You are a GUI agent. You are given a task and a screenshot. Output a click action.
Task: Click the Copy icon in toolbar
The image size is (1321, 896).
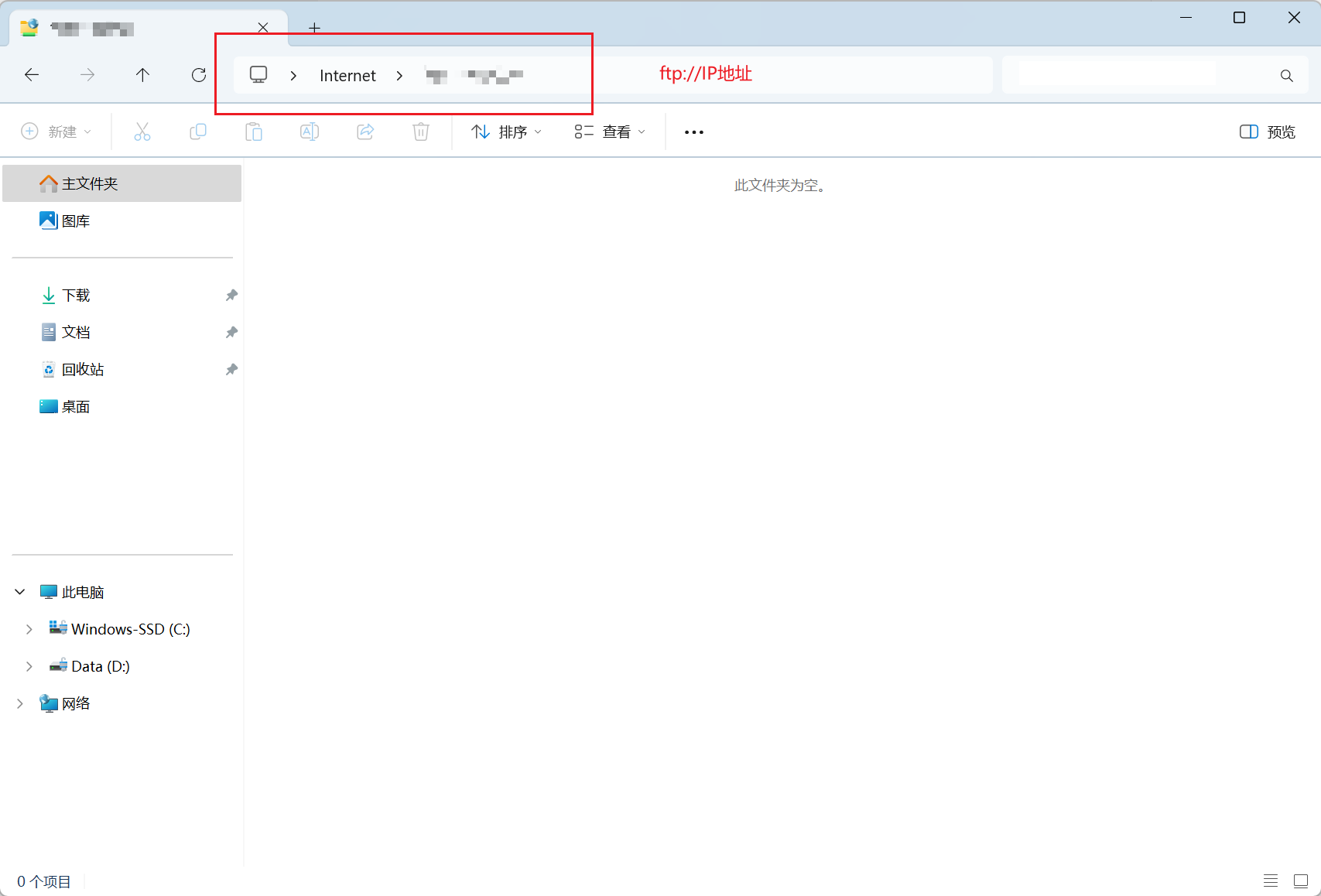pyautogui.click(x=198, y=132)
